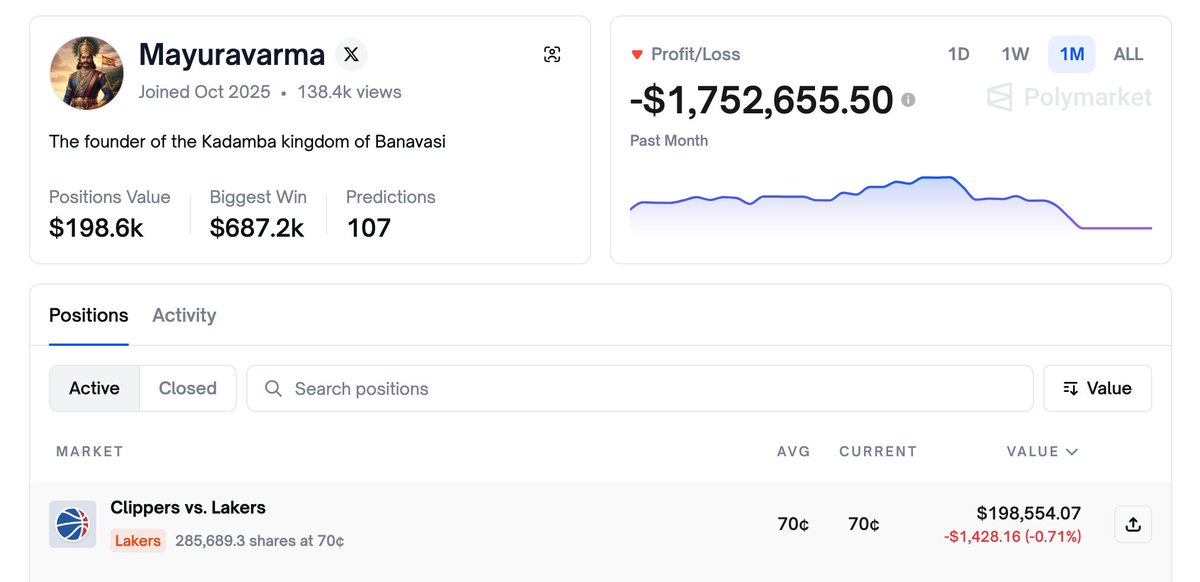Open the Value sort dropdown

point(1097,388)
